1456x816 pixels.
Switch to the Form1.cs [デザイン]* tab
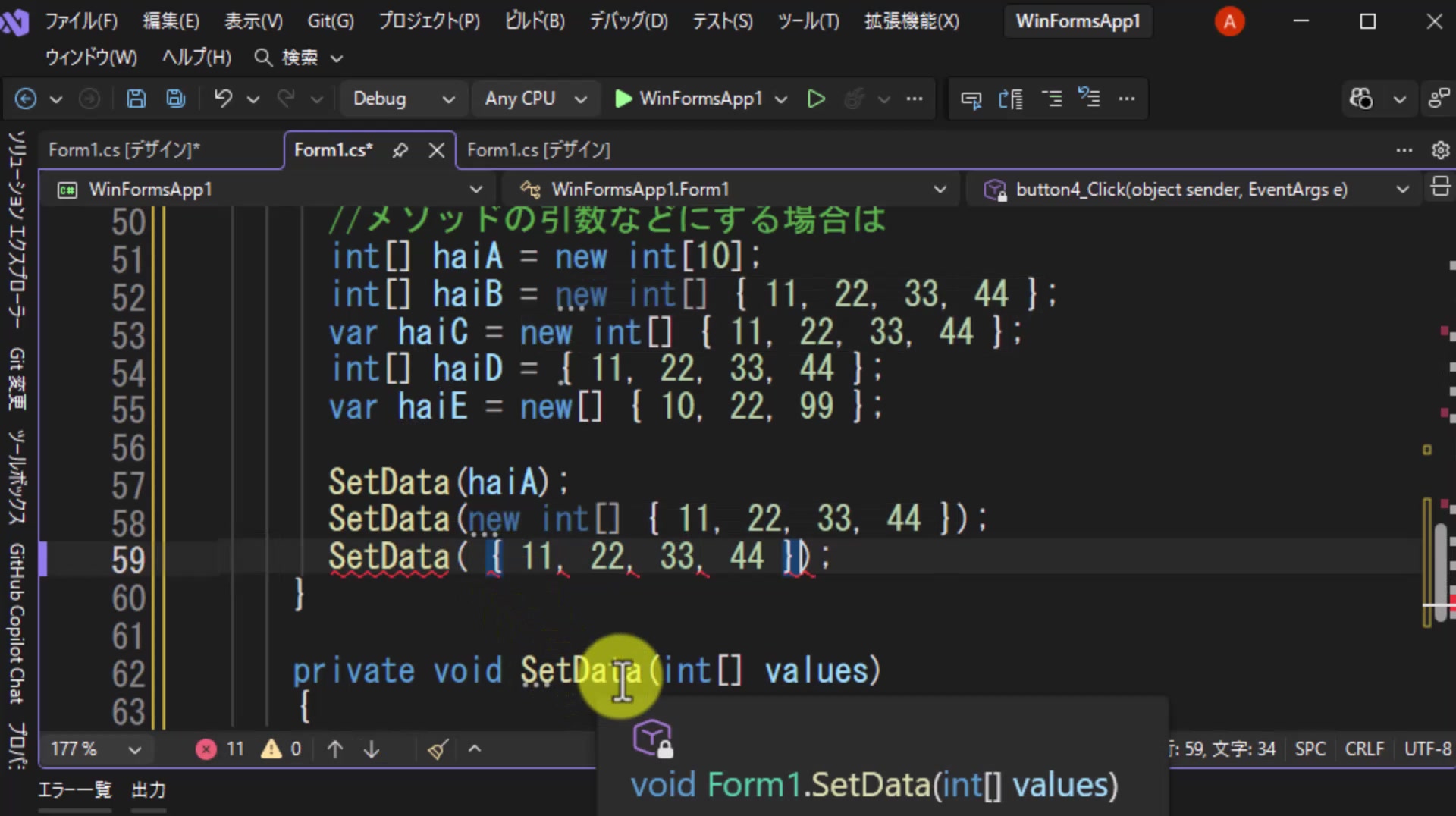coord(124,150)
